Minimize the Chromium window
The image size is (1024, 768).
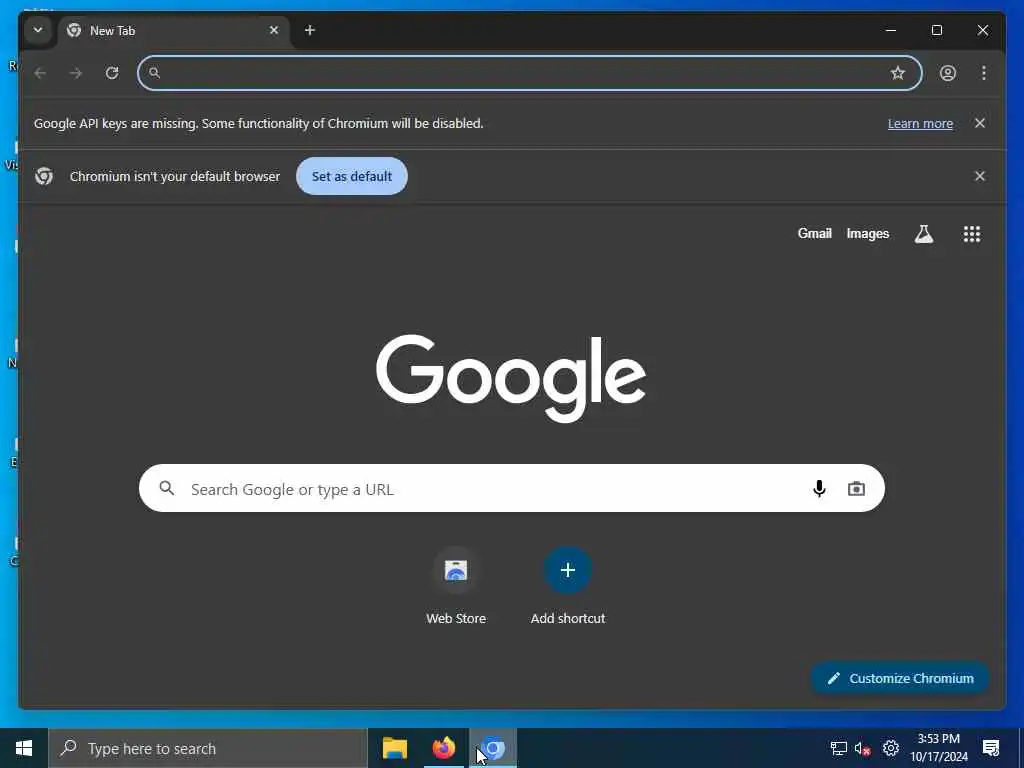[891, 30]
